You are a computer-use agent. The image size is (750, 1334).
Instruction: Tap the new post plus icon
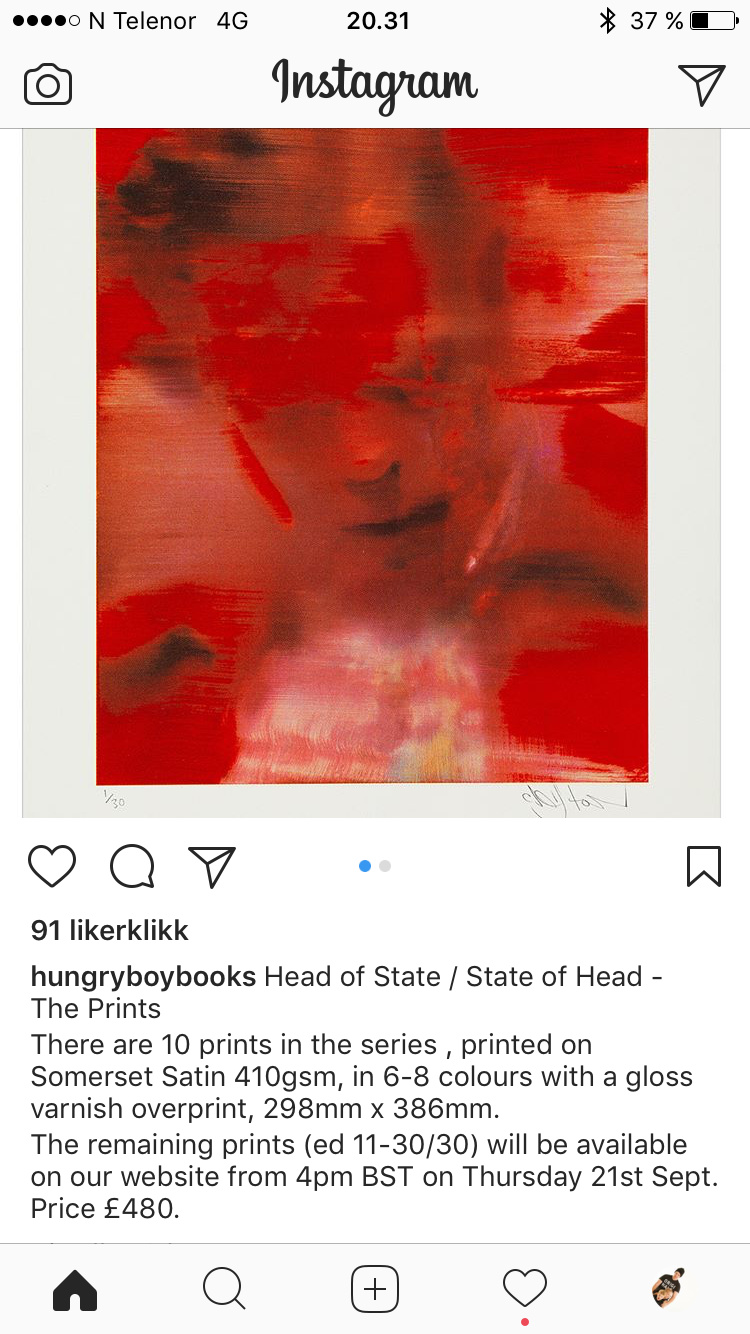tap(375, 1289)
